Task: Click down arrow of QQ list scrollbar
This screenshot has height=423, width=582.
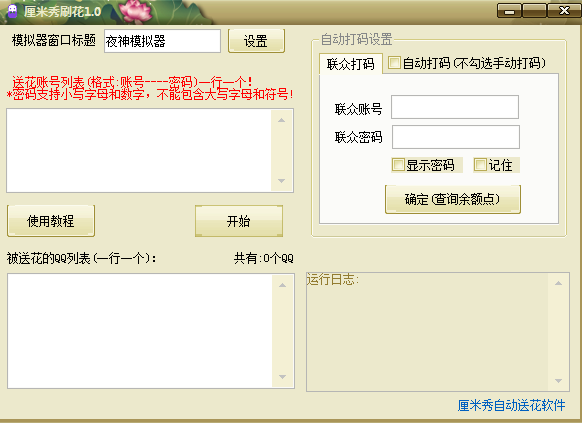Action: coord(282,377)
